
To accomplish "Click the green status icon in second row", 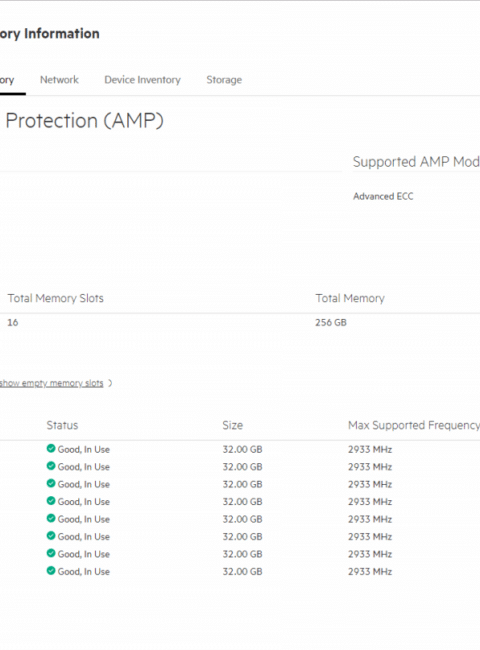I will click(x=51, y=466).
